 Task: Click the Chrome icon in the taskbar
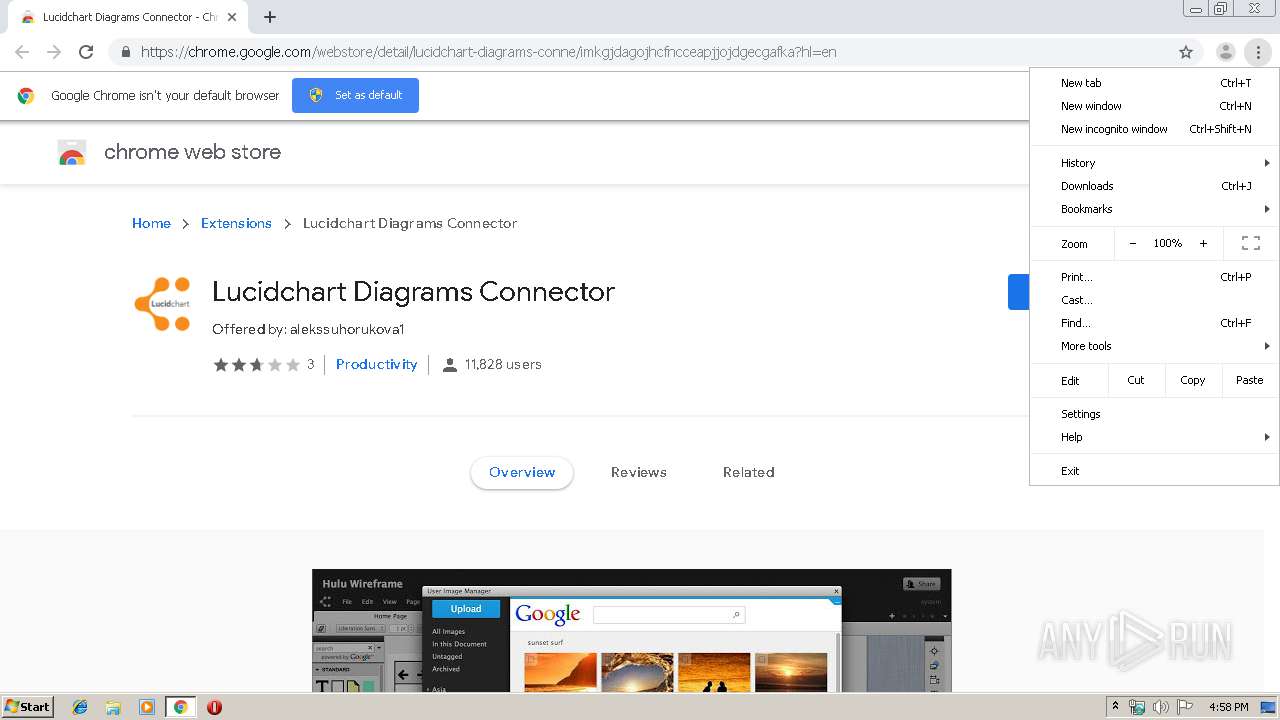[x=180, y=707]
